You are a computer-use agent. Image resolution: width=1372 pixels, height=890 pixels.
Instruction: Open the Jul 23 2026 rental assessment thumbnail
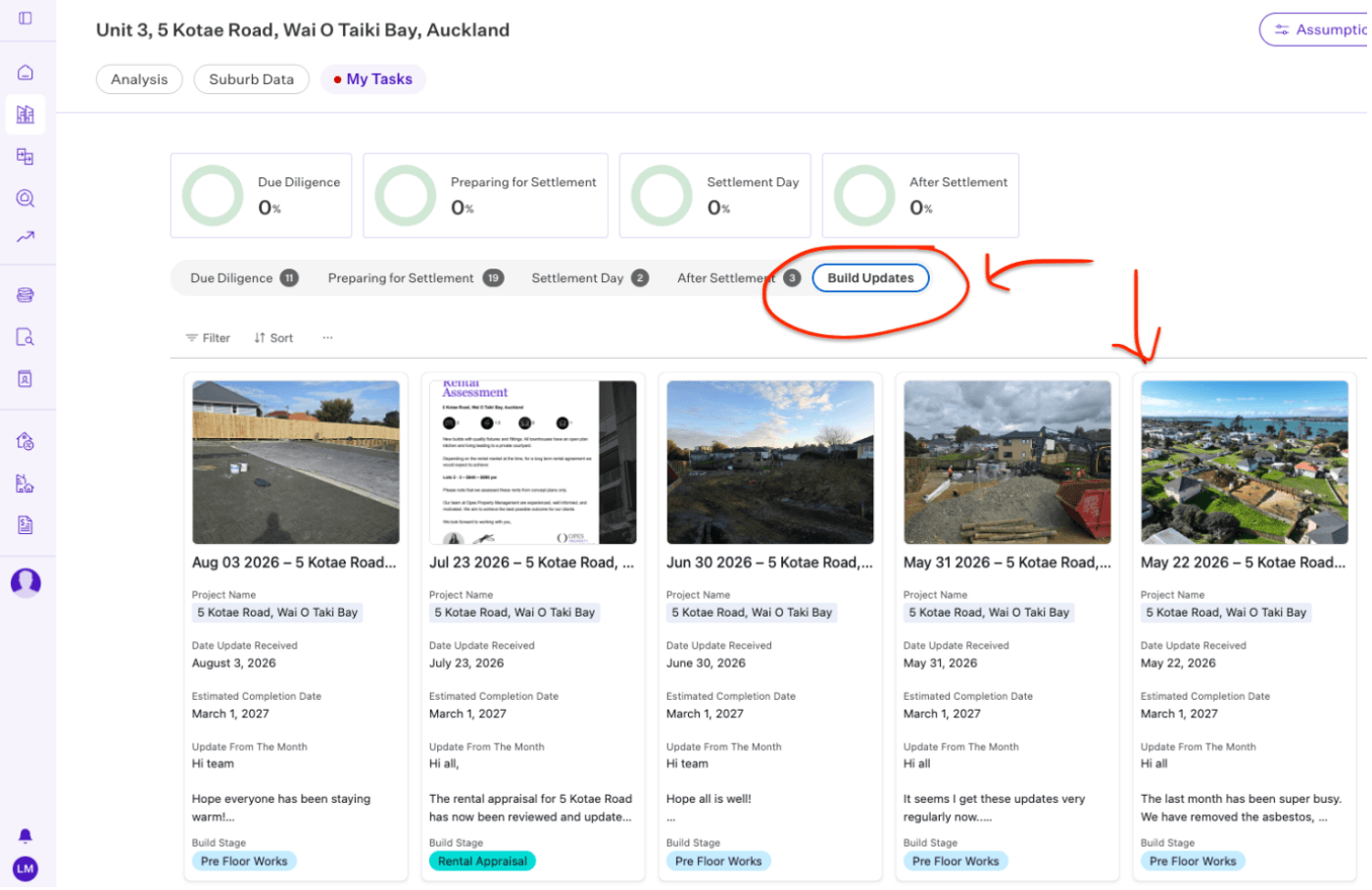tap(535, 464)
